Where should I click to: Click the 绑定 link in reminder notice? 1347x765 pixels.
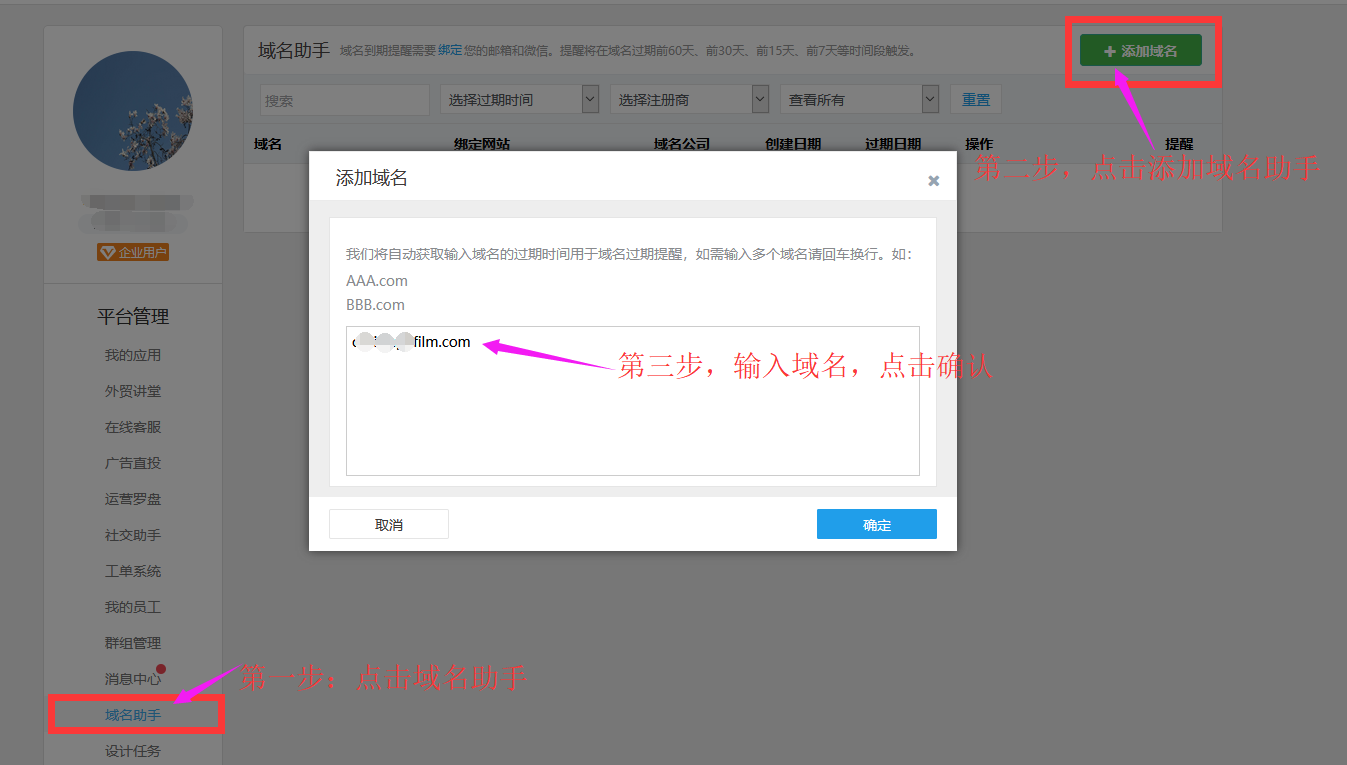[x=450, y=50]
